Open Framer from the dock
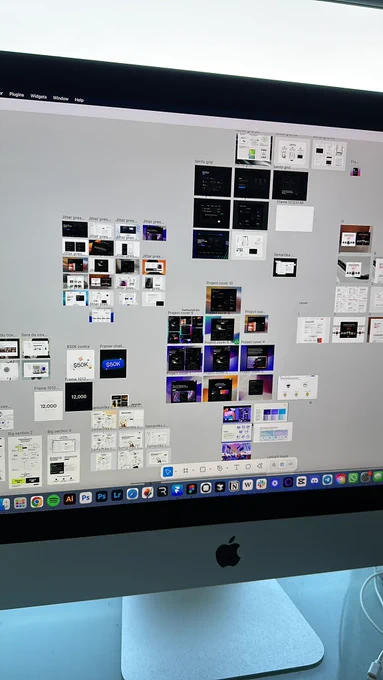Screen dimensions: 383x680 177,490
